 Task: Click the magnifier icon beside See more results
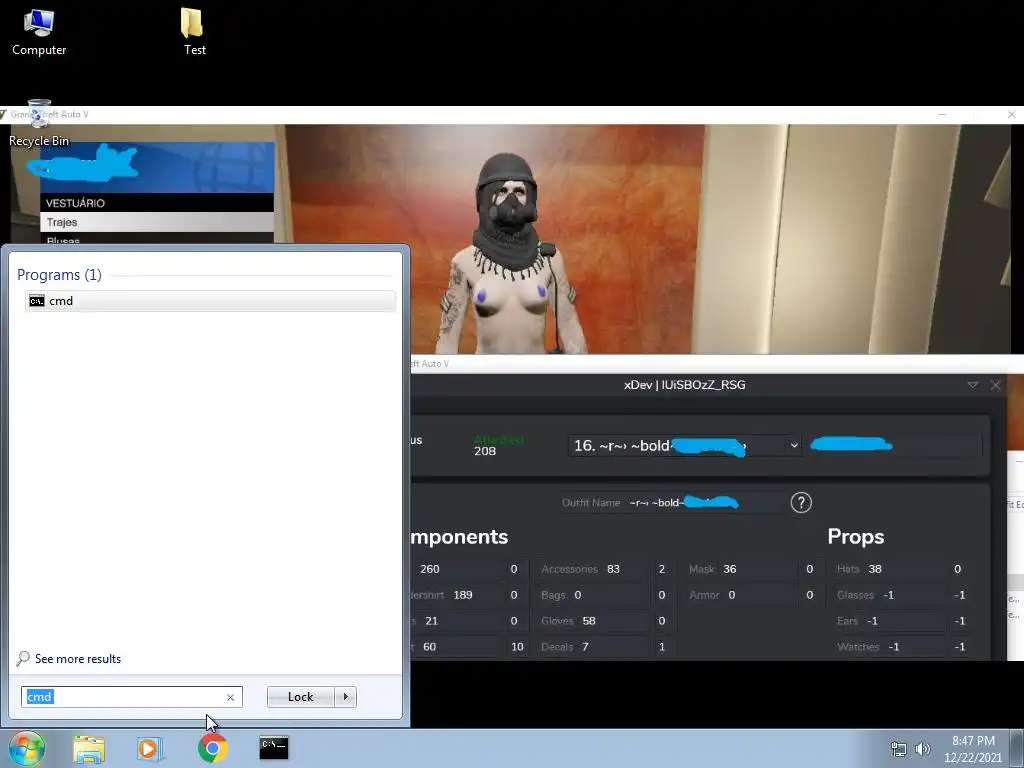(23, 658)
